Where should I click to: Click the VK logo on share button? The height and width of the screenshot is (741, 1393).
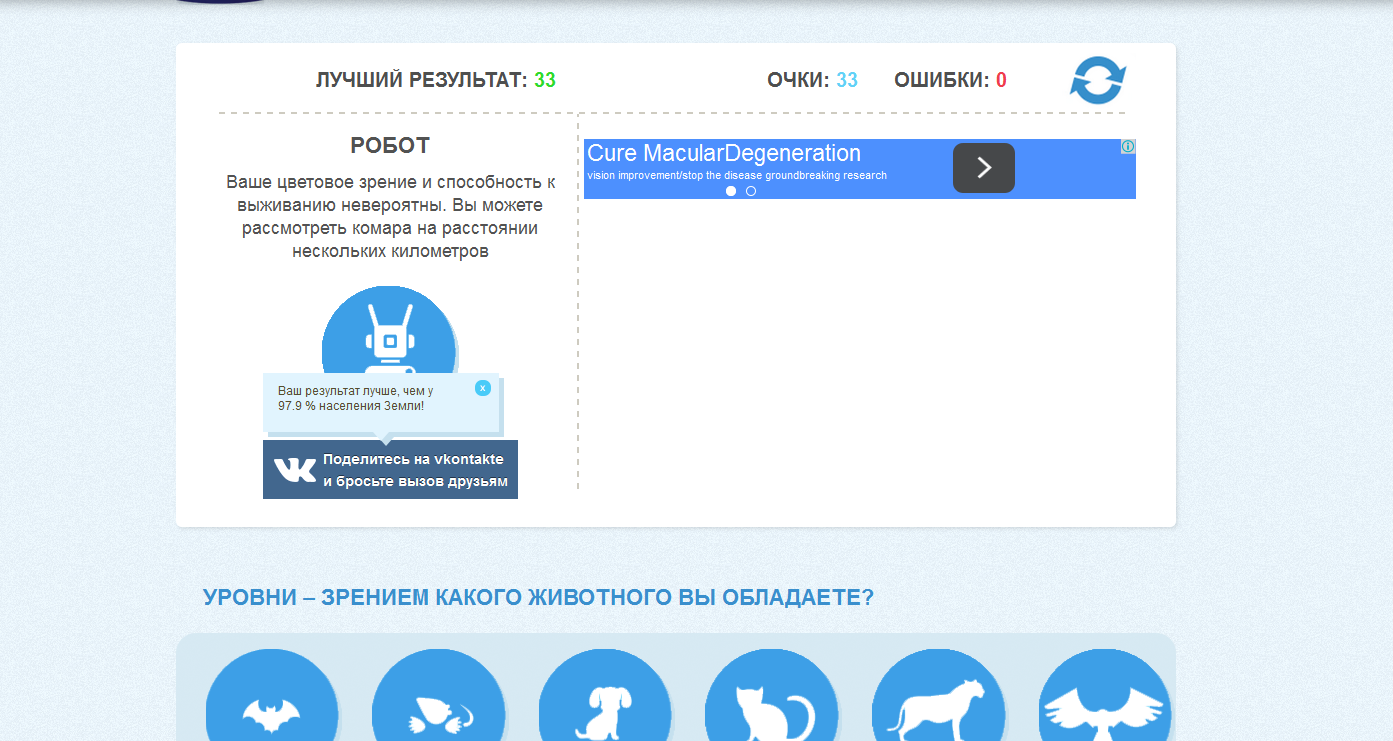(294, 470)
